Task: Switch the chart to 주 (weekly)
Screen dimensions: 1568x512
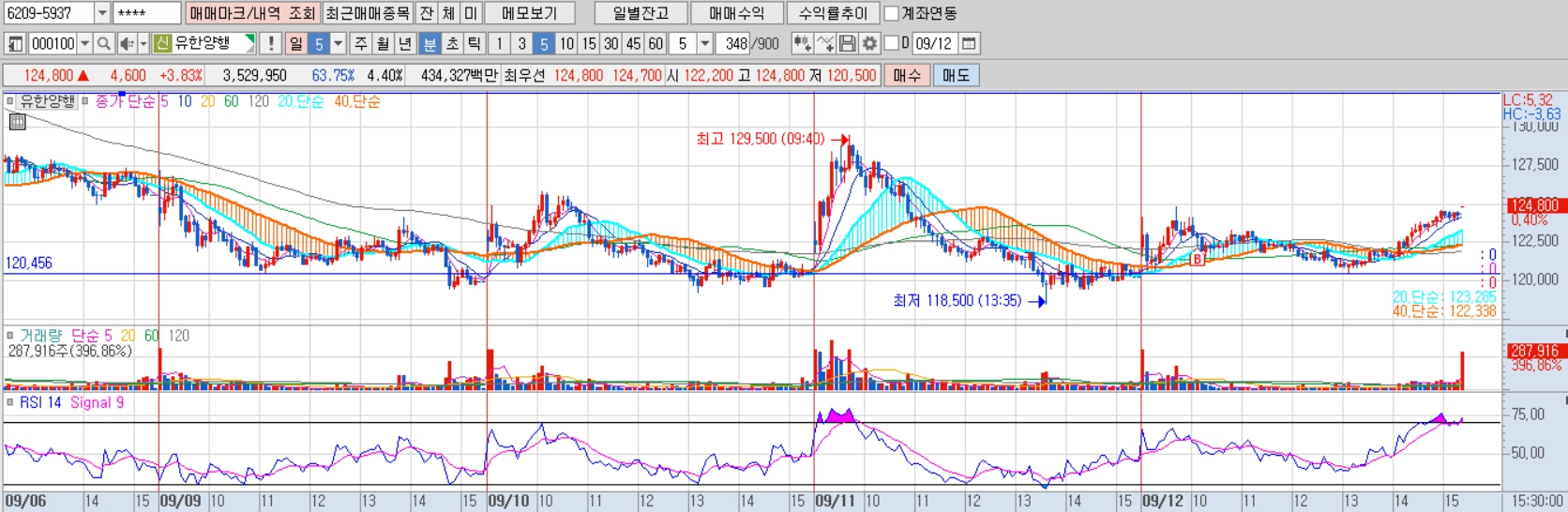Action: pyautogui.click(x=361, y=43)
